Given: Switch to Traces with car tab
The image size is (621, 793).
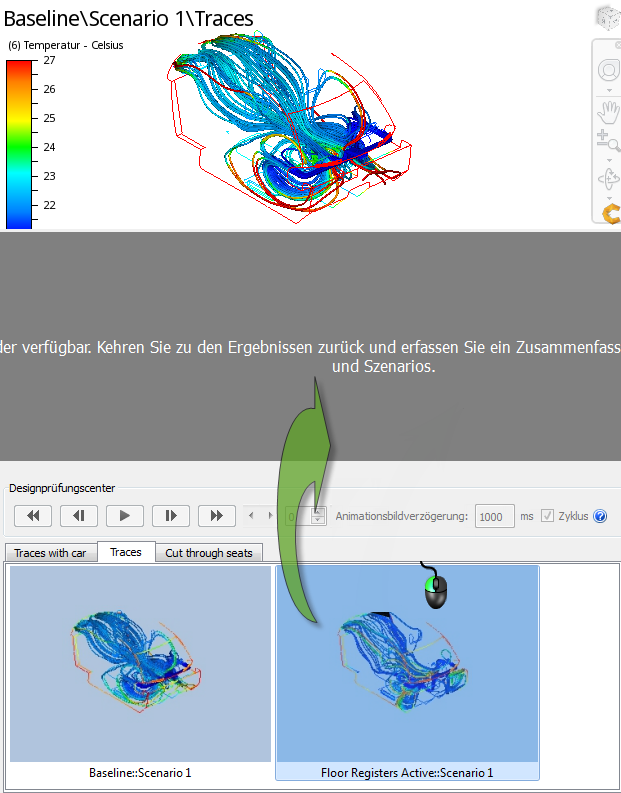Looking at the screenshot, I should 50,553.
